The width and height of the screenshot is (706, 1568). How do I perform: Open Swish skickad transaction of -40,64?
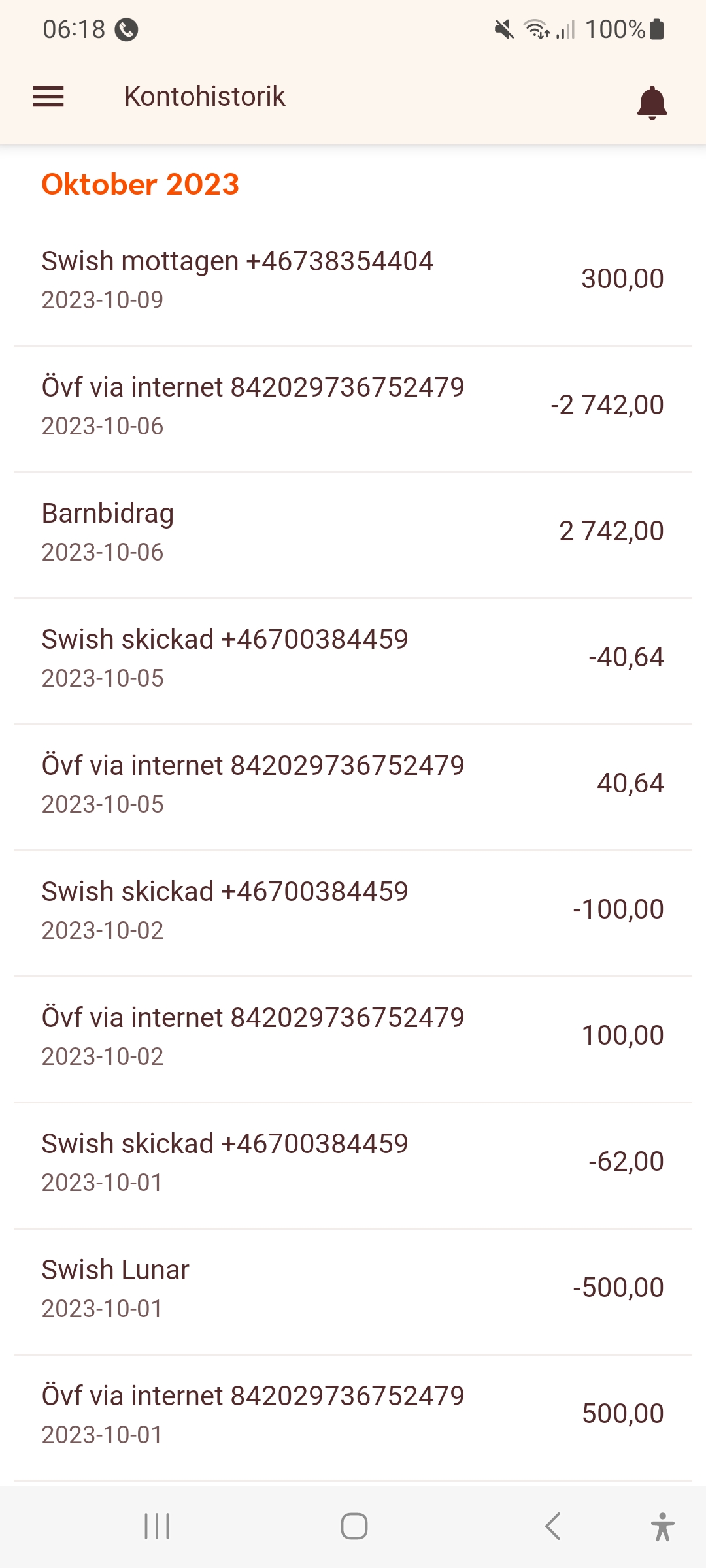(353, 658)
